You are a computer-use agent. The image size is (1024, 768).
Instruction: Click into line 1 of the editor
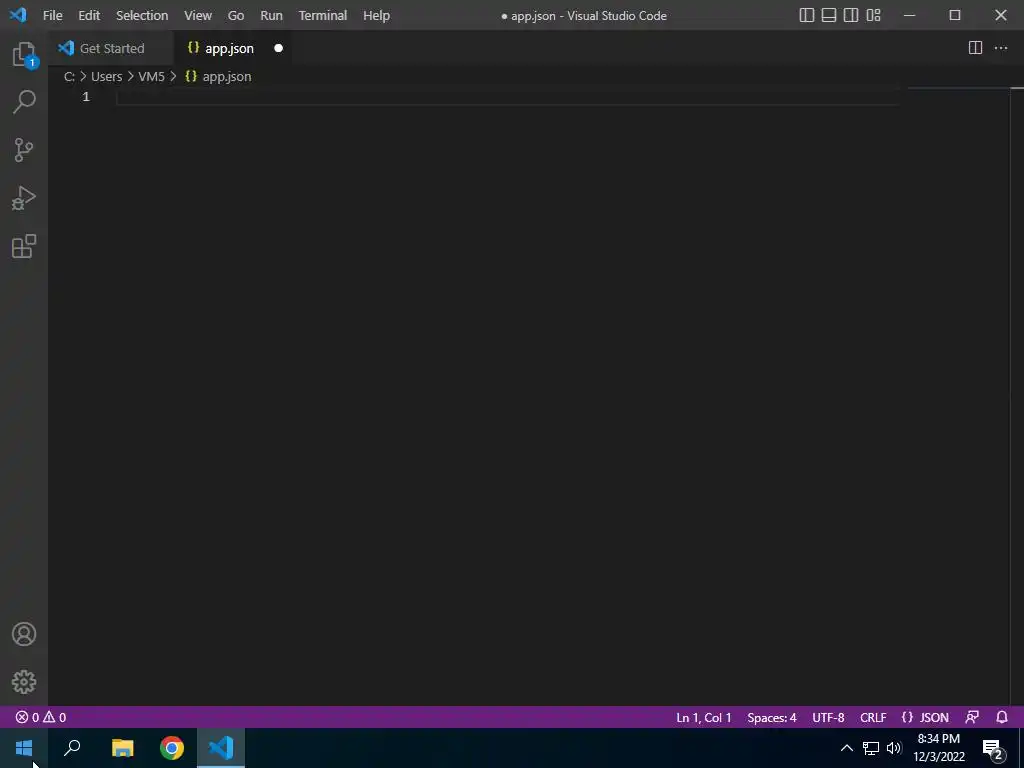508,97
